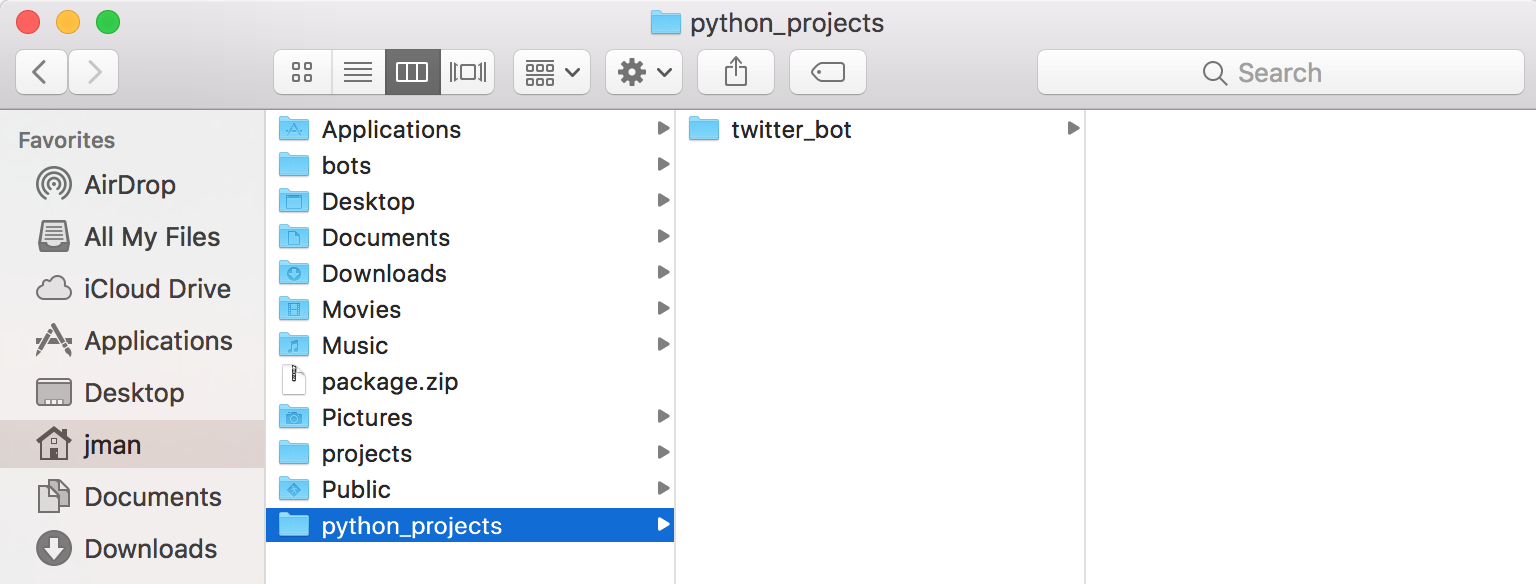Image resolution: width=1536 pixels, height=584 pixels.
Task: Open the item arrangement dropdown
Action: coord(552,72)
